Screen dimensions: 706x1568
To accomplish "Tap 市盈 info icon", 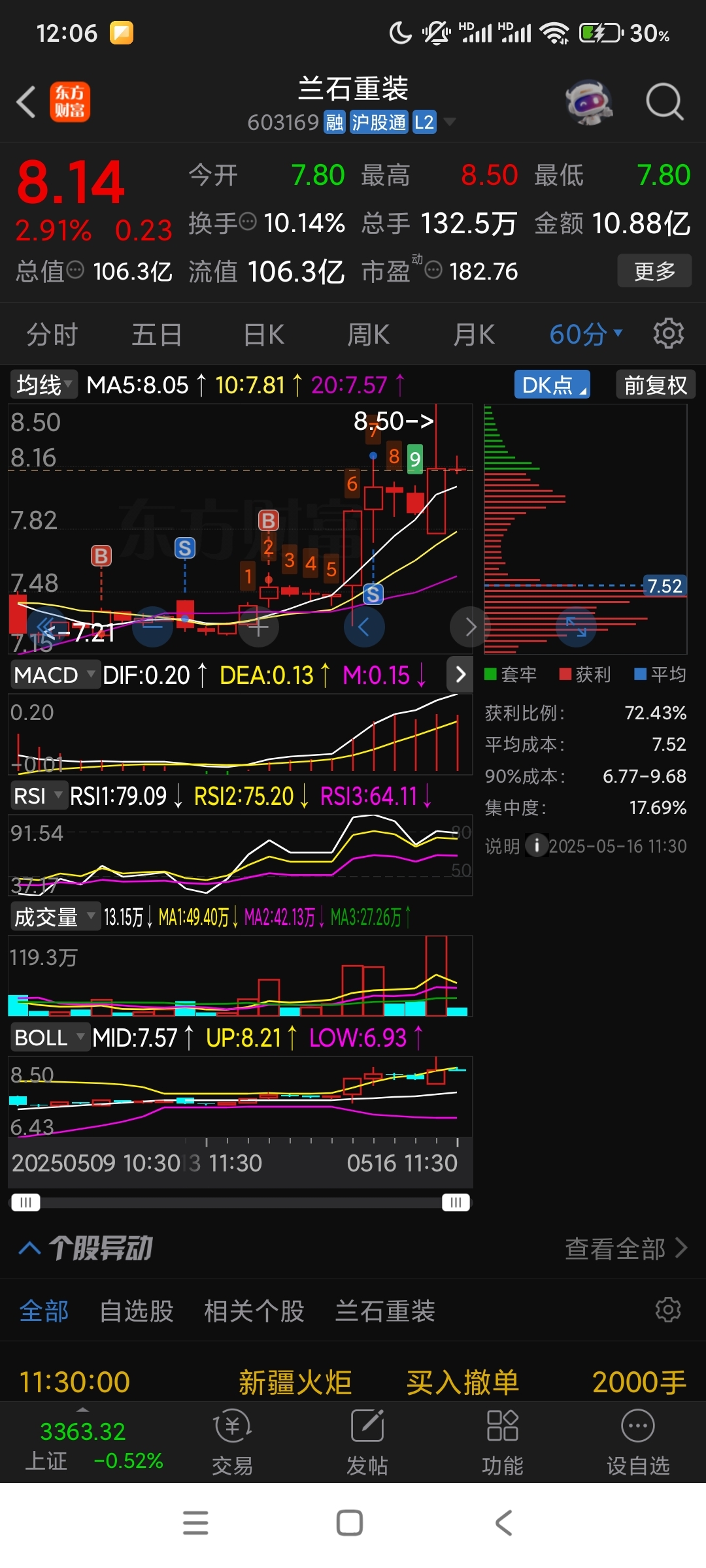I will click(433, 269).
